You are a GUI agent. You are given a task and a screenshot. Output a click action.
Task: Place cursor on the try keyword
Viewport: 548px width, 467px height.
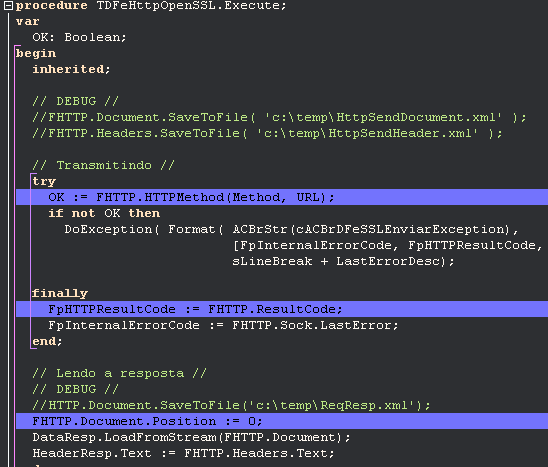point(44,181)
